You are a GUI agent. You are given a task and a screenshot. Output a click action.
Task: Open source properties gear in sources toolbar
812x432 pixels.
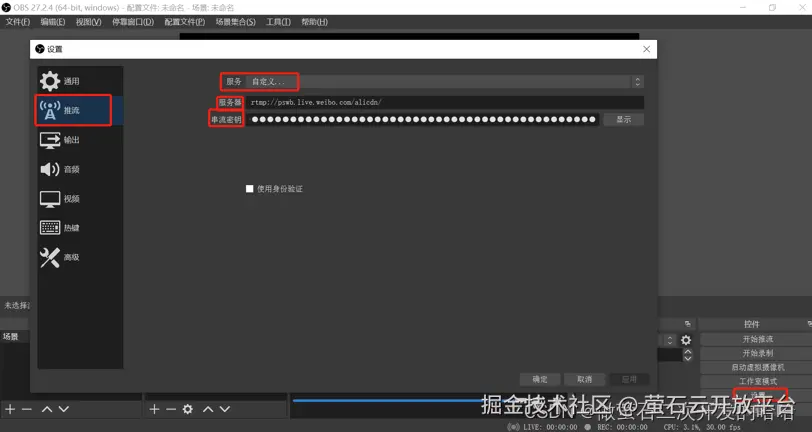coord(188,409)
